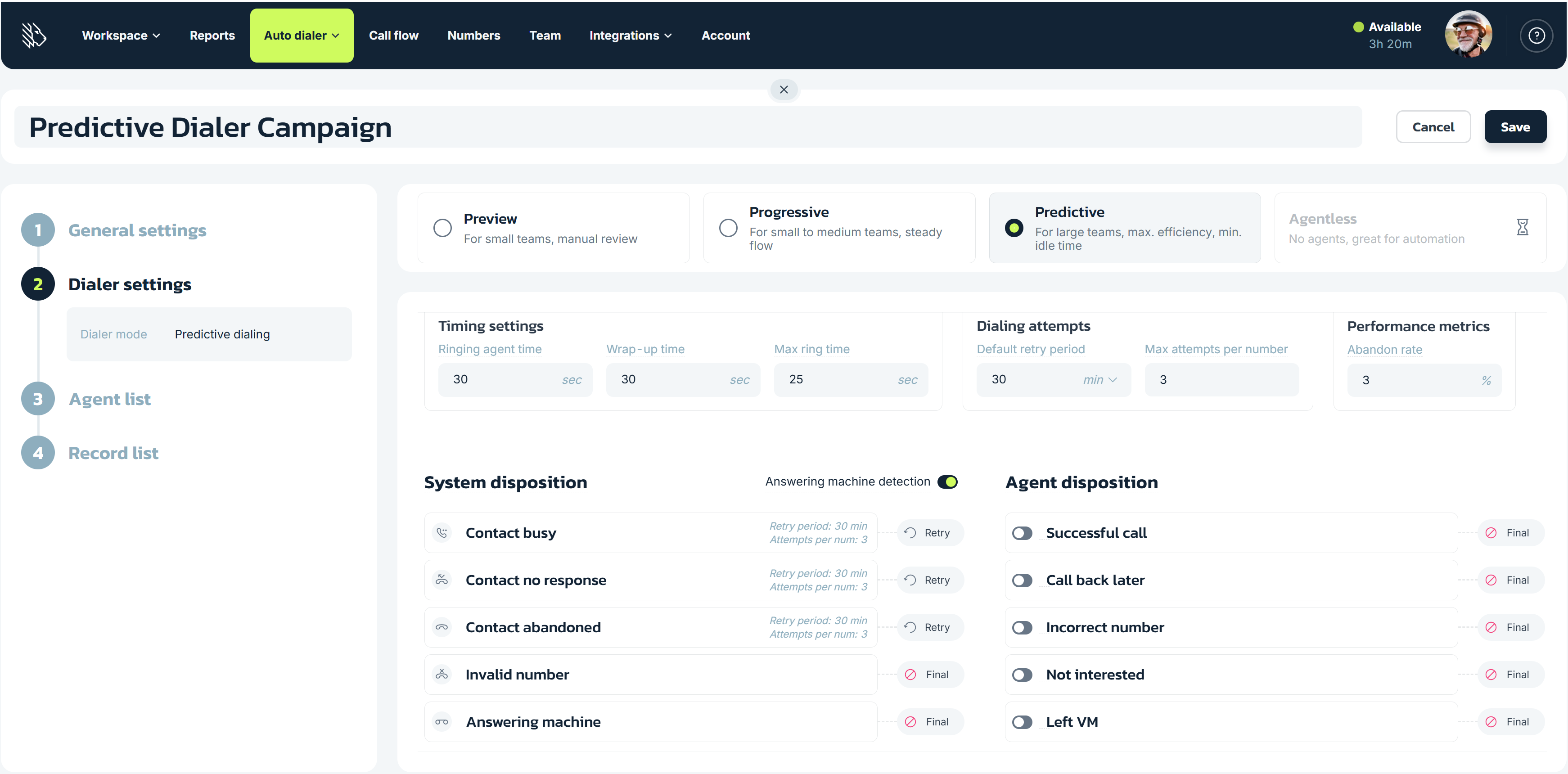Click the Answering machine voicemail icon
Screen dimensions: 1568x774
click(x=442, y=722)
